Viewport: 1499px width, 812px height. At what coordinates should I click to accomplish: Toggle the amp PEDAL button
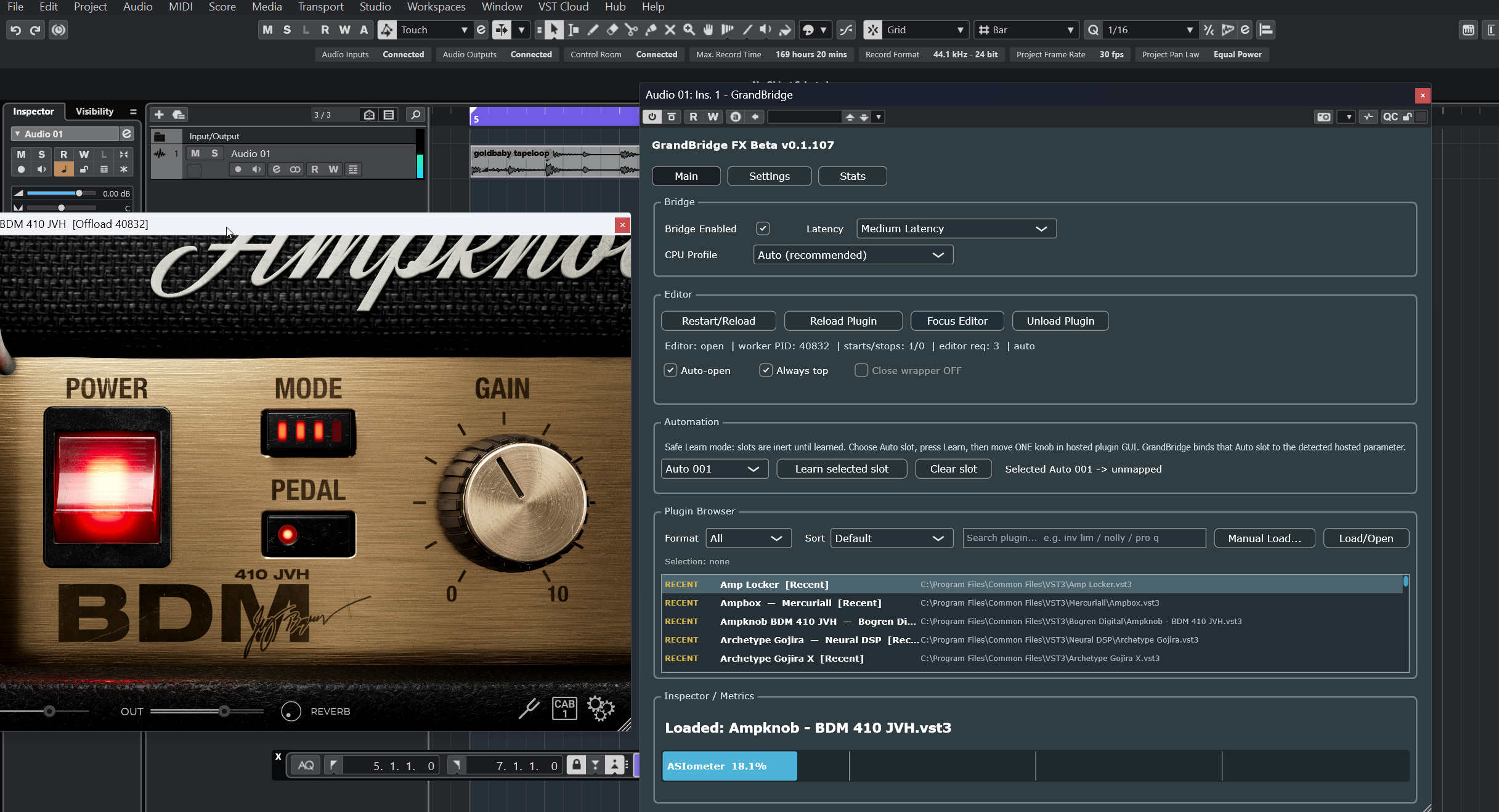[308, 534]
